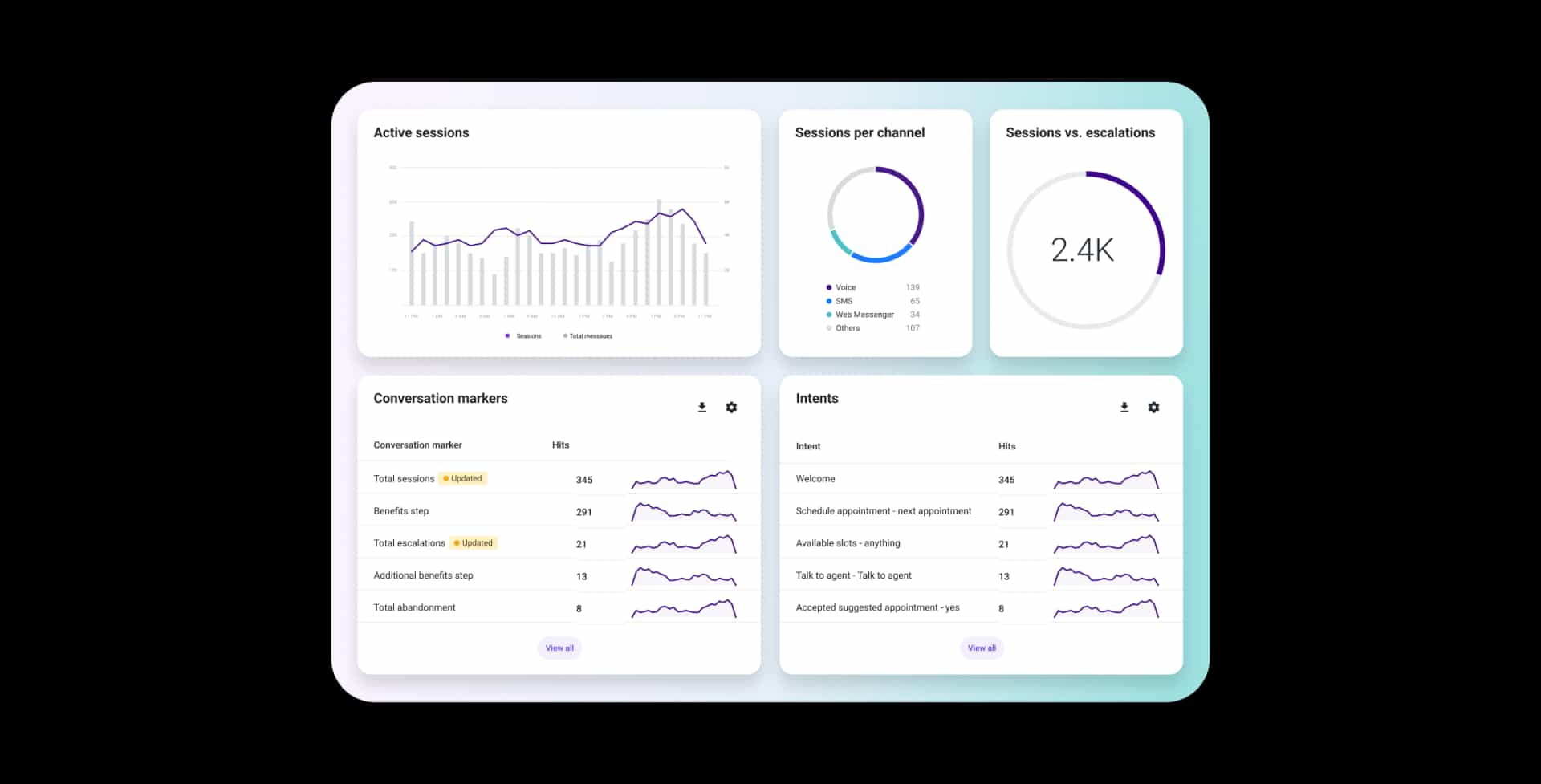Screen dimensions: 1541x784
Task: Click Updated badge beside Total escalations
Action: [x=474, y=543]
